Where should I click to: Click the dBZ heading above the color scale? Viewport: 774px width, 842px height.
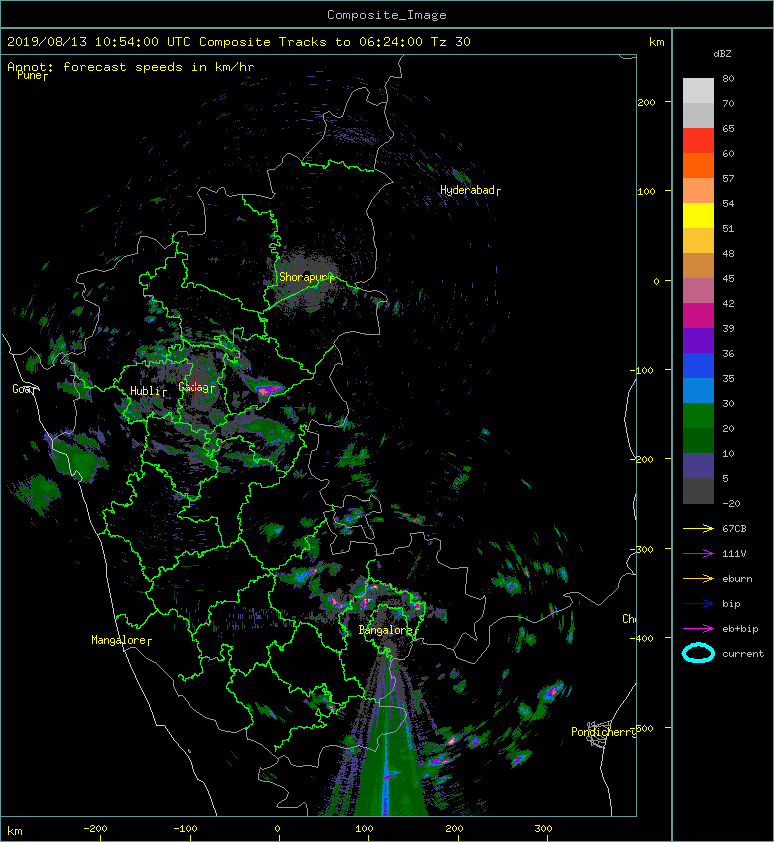point(722,54)
